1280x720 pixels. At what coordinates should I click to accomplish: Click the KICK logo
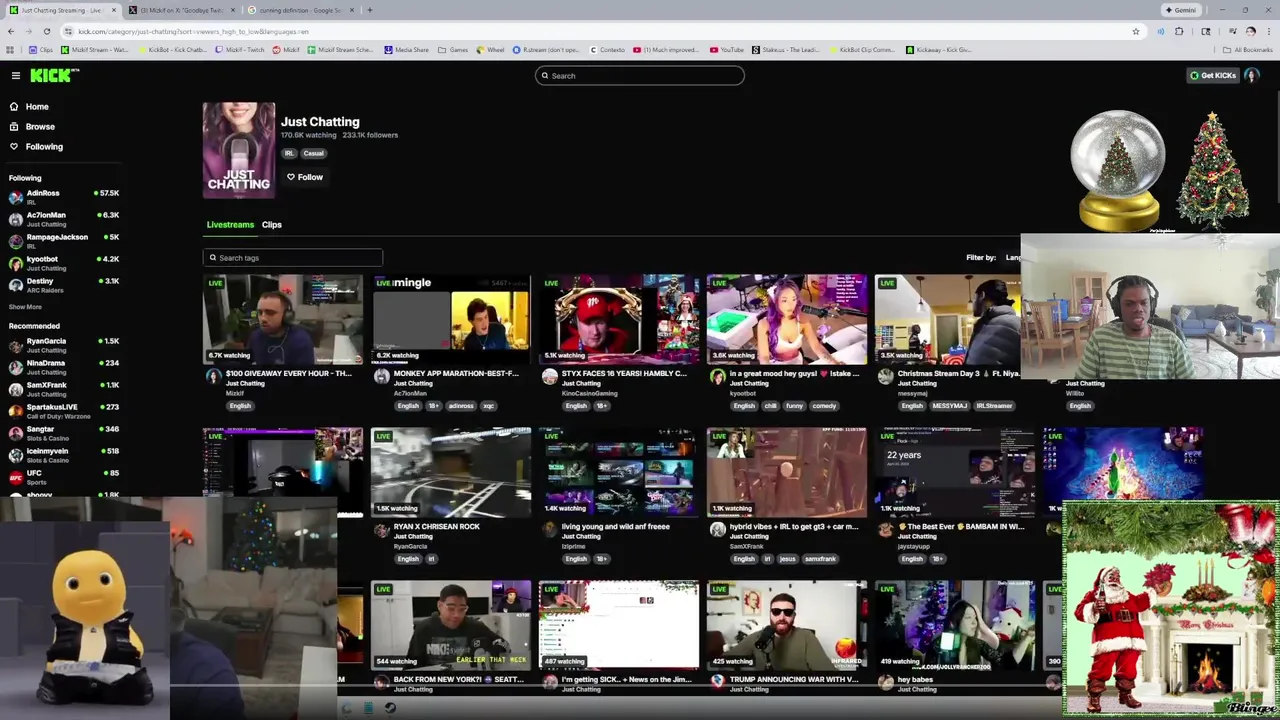pyautogui.click(x=52, y=75)
